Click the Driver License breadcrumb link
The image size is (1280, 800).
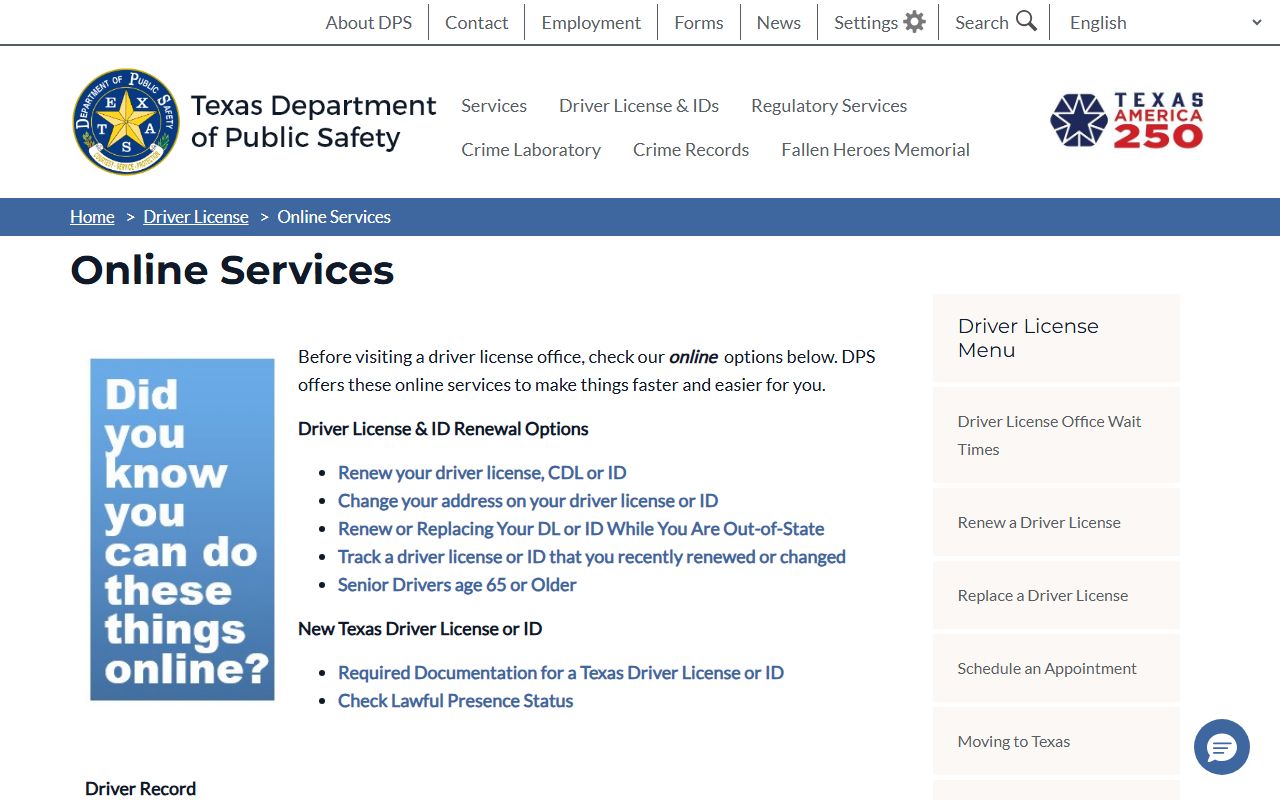pyautogui.click(x=196, y=217)
